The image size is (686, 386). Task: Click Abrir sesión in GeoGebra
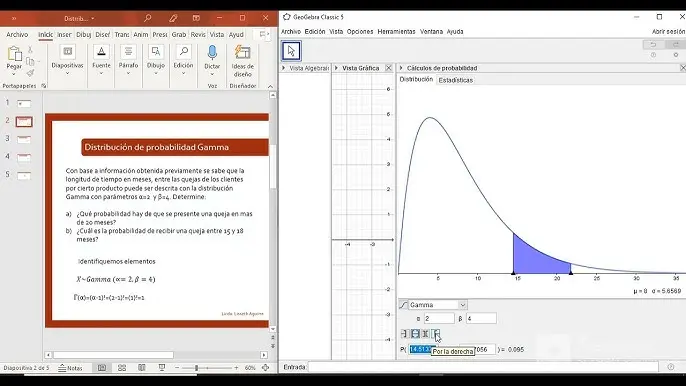tap(668, 32)
